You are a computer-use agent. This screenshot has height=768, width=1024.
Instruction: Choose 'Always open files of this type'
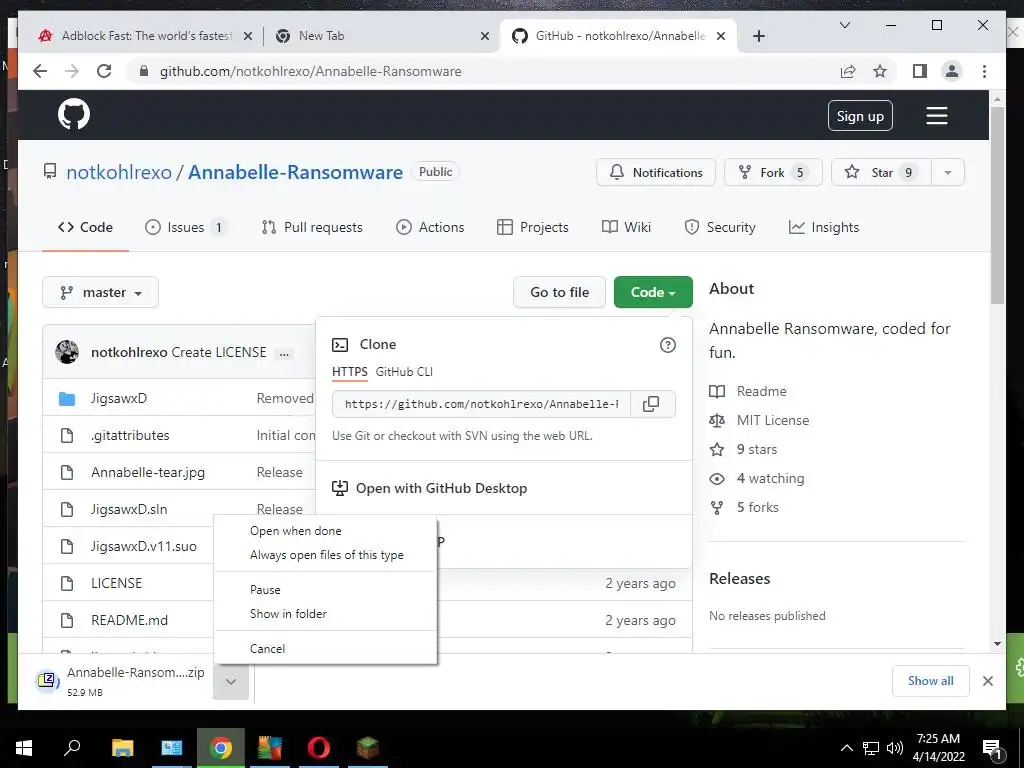[325, 555]
